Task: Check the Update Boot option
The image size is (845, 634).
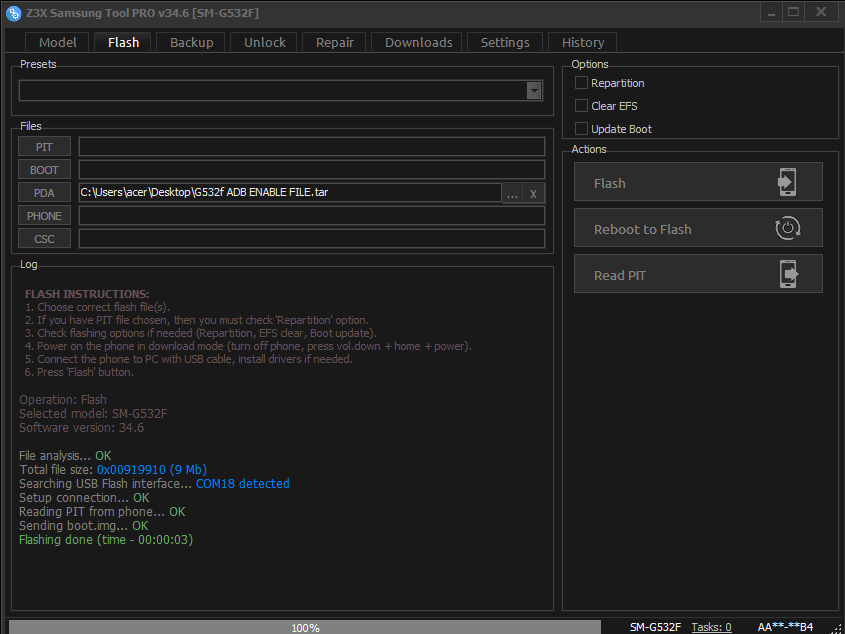Action: coord(581,129)
